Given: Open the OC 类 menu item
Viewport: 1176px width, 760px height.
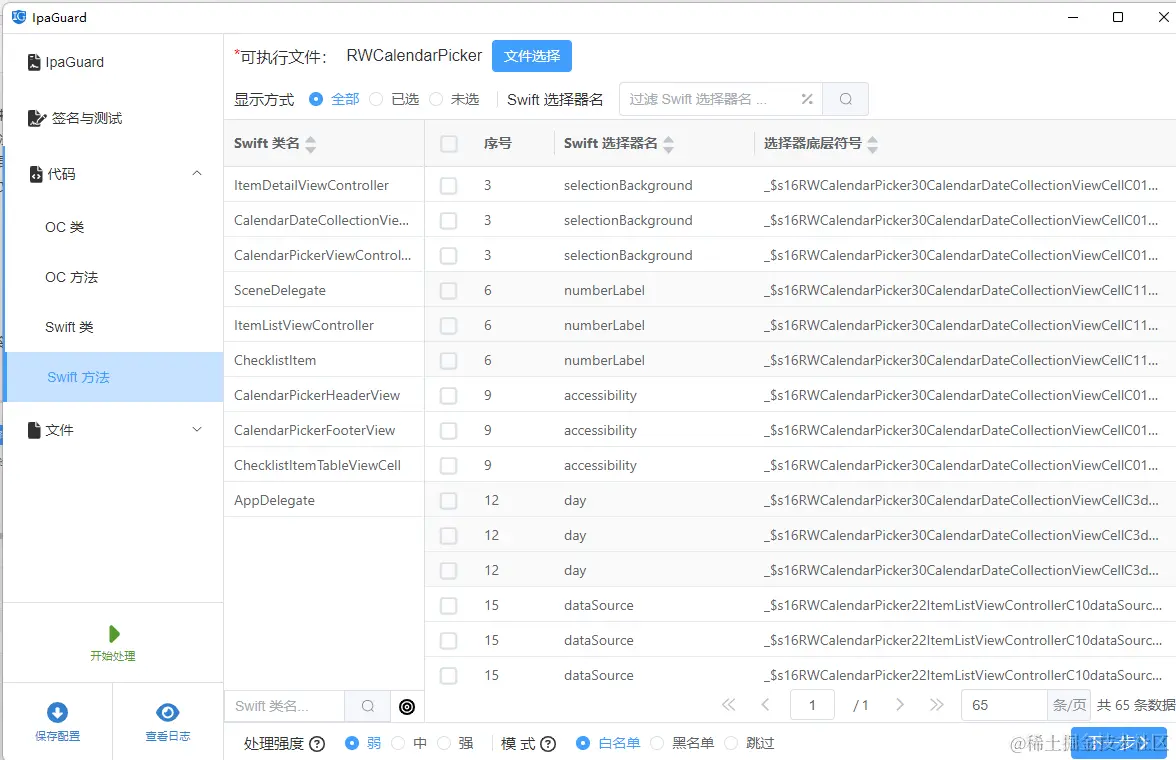Looking at the screenshot, I should (x=64, y=227).
